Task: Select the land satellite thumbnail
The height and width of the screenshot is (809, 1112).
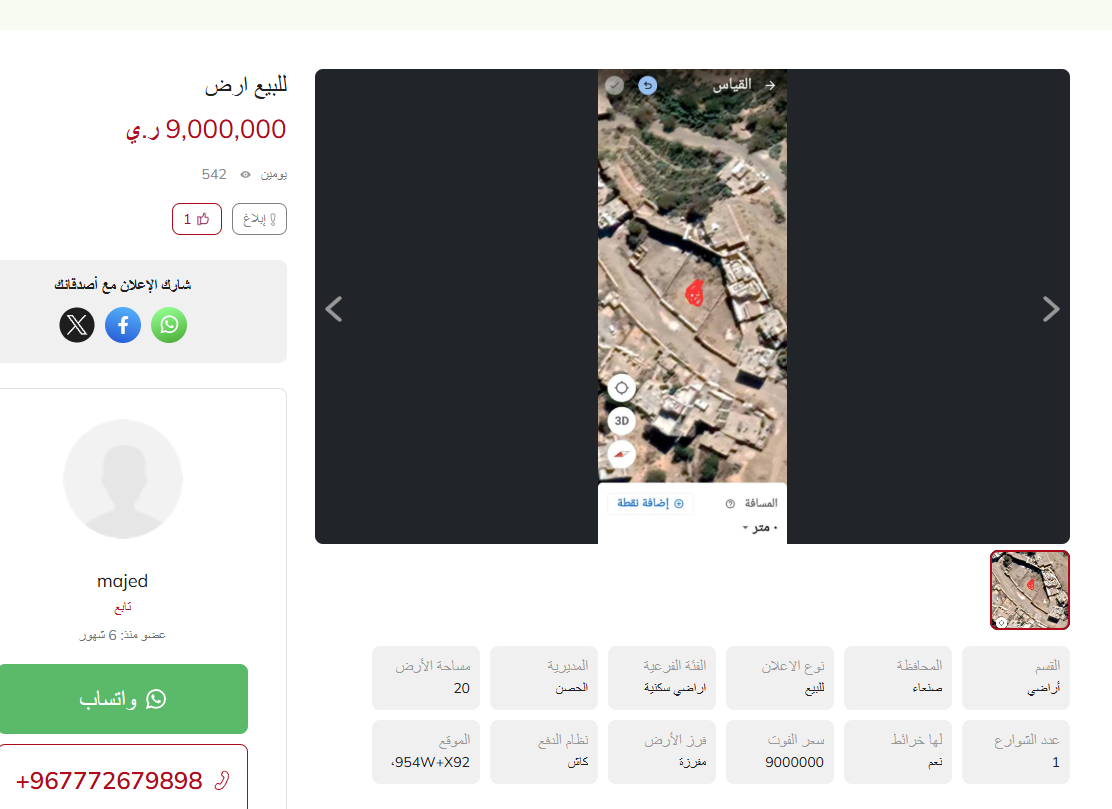Action: [x=1030, y=590]
